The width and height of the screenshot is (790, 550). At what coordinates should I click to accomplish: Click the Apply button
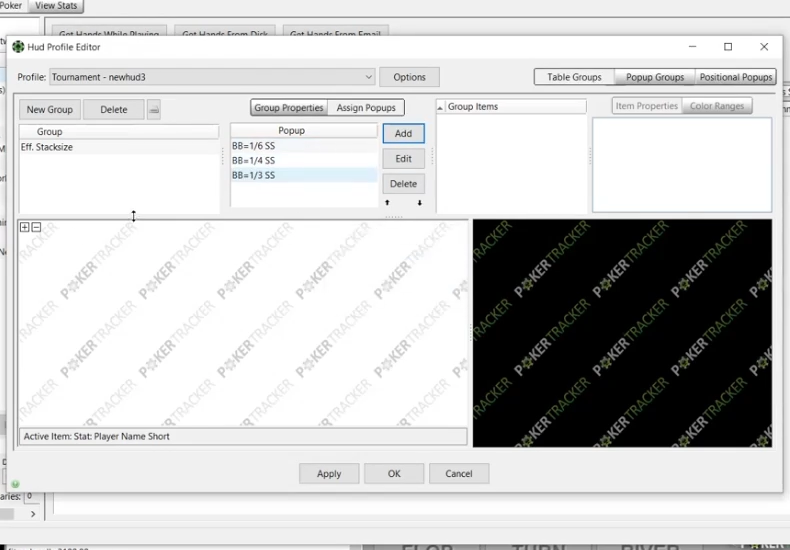click(329, 473)
